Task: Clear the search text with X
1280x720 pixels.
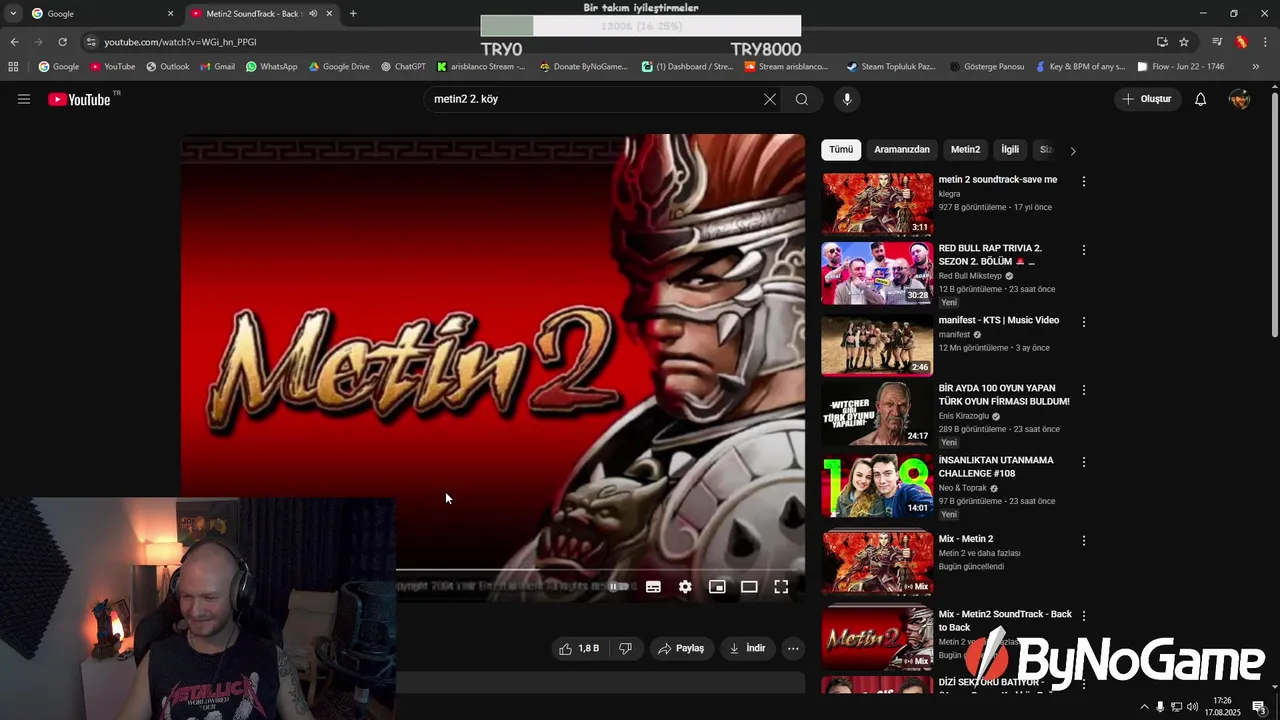Action: coord(770,99)
